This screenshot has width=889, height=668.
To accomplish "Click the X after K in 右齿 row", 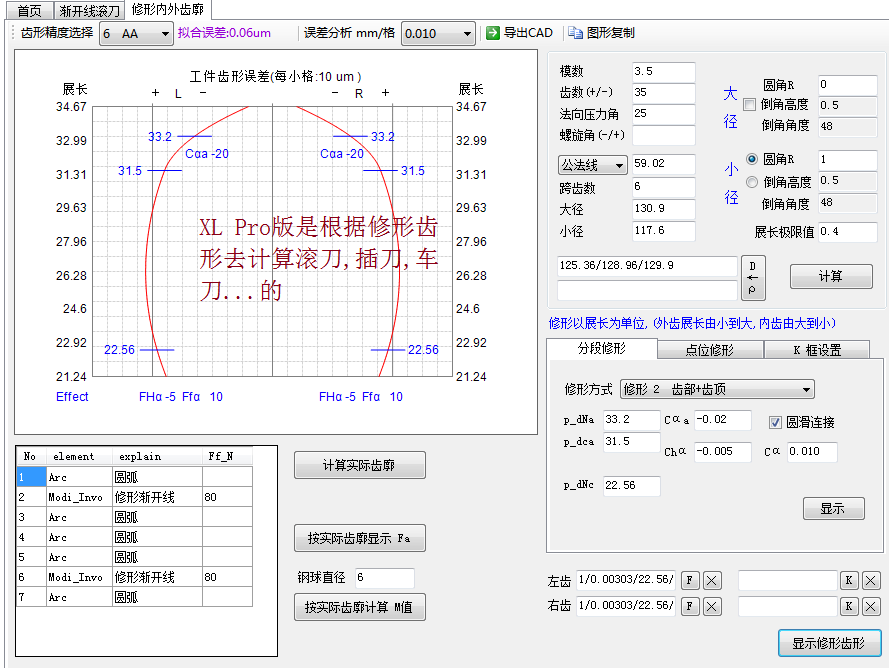I will [871, 606].
